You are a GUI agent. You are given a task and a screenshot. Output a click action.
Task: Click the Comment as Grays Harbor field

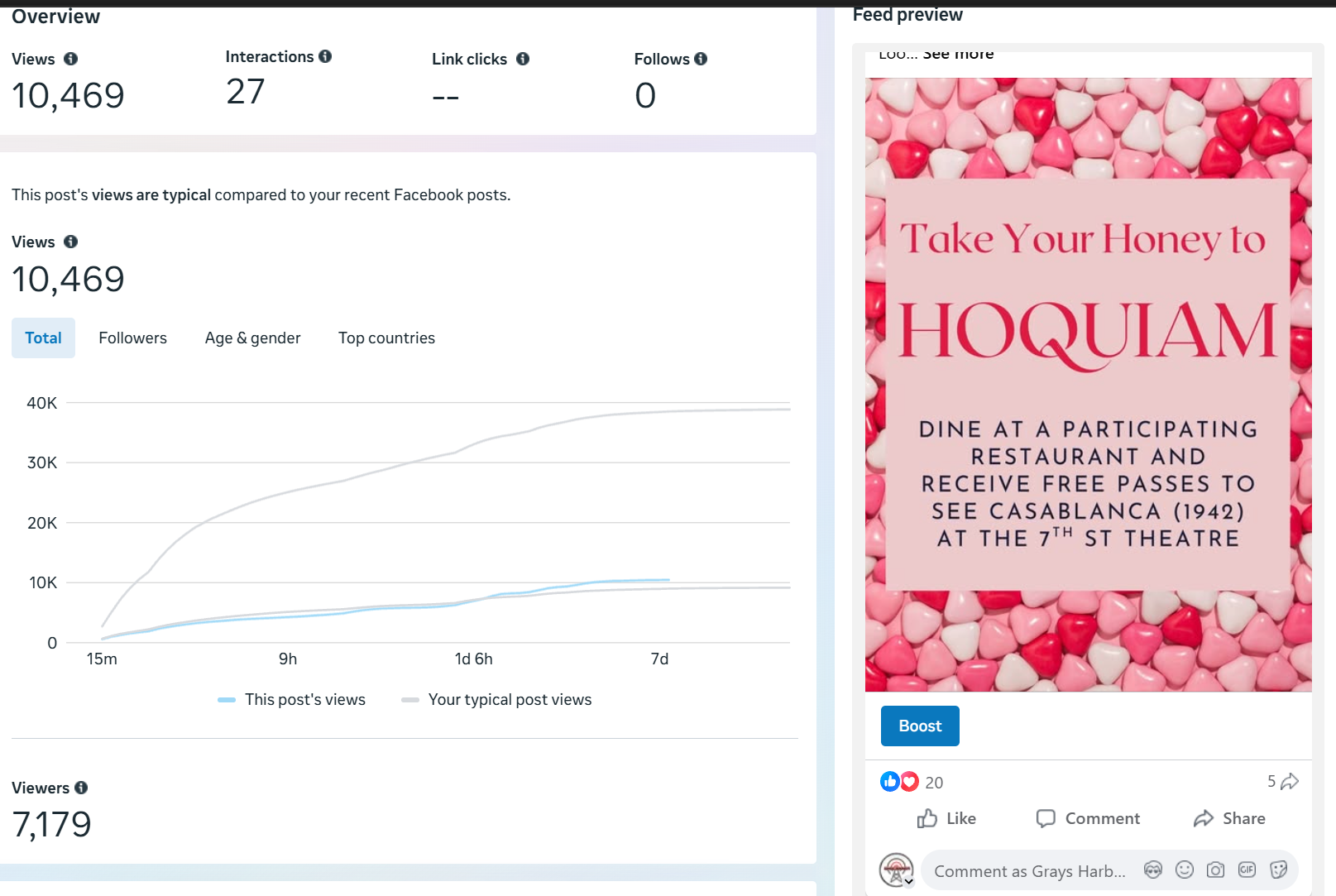pos(1029,871)
